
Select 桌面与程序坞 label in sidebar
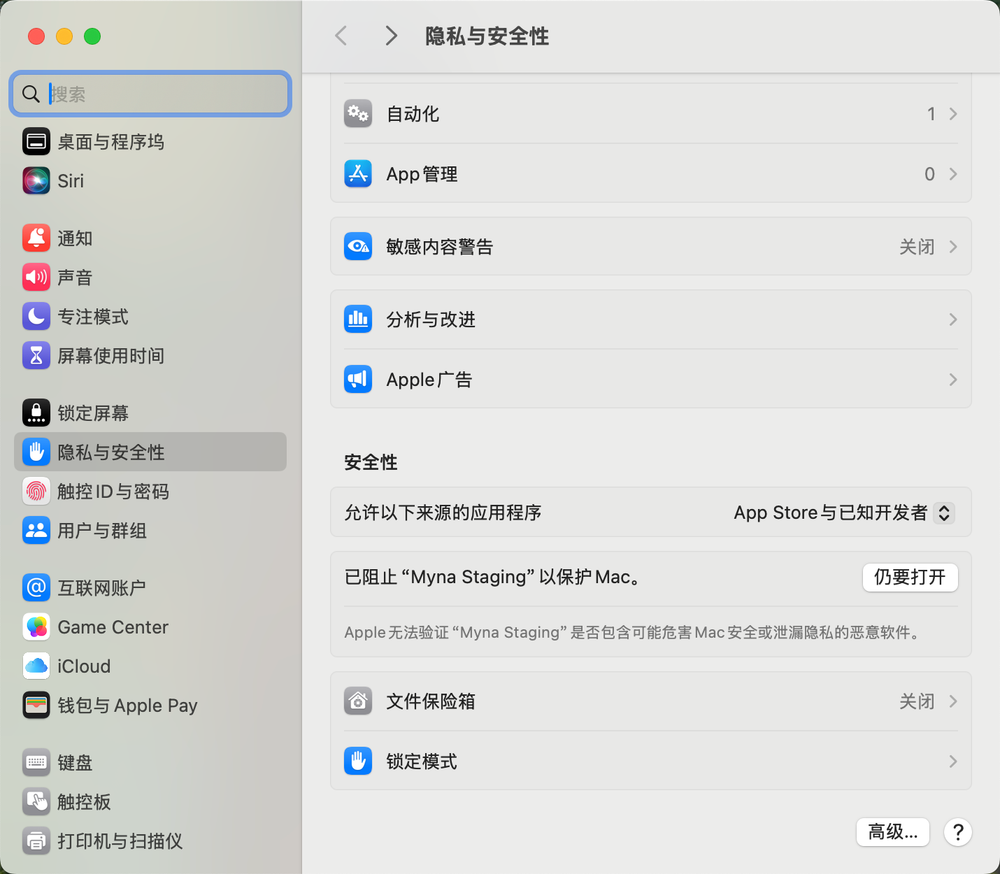click(111, 142)
